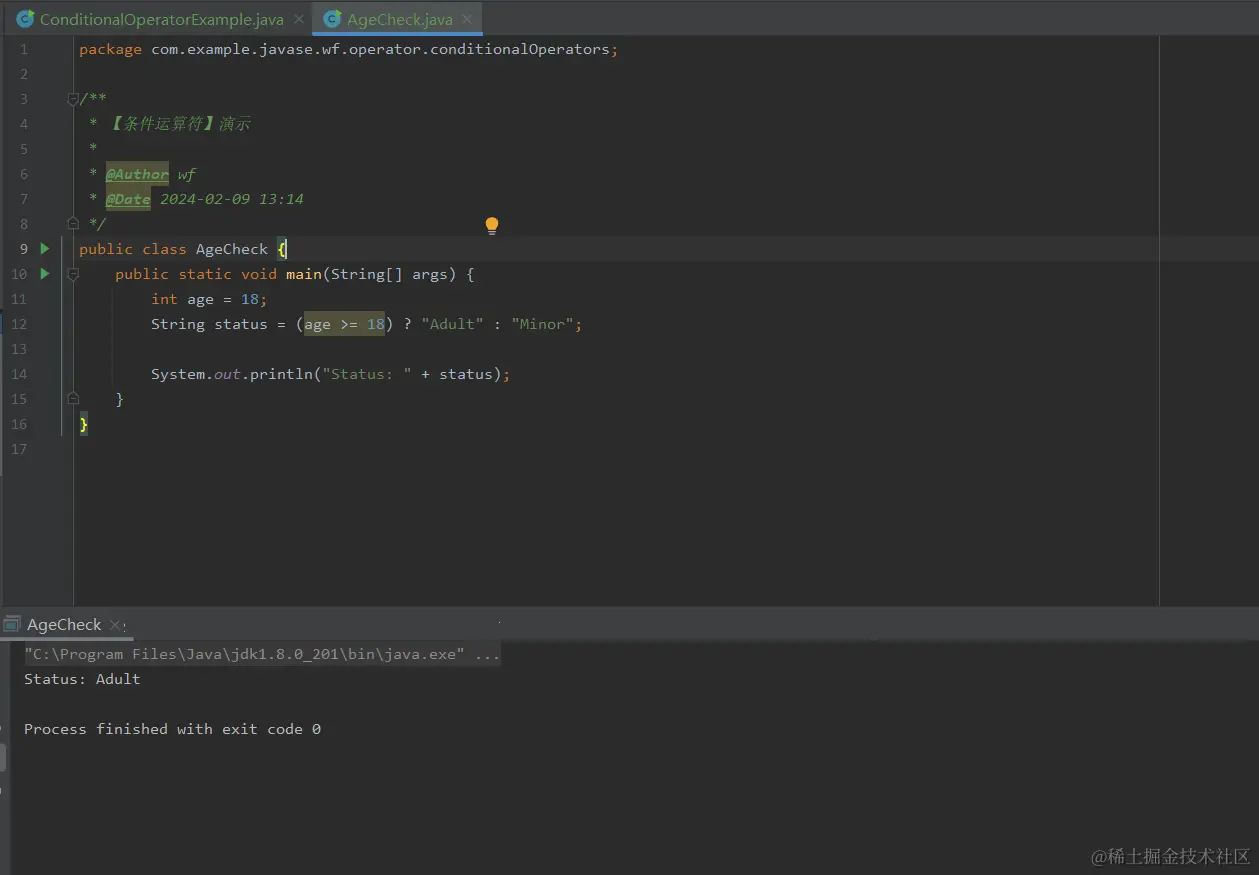Click the date value 2024-02-09 13:14

pyautogui.click(x=232, y=199)
